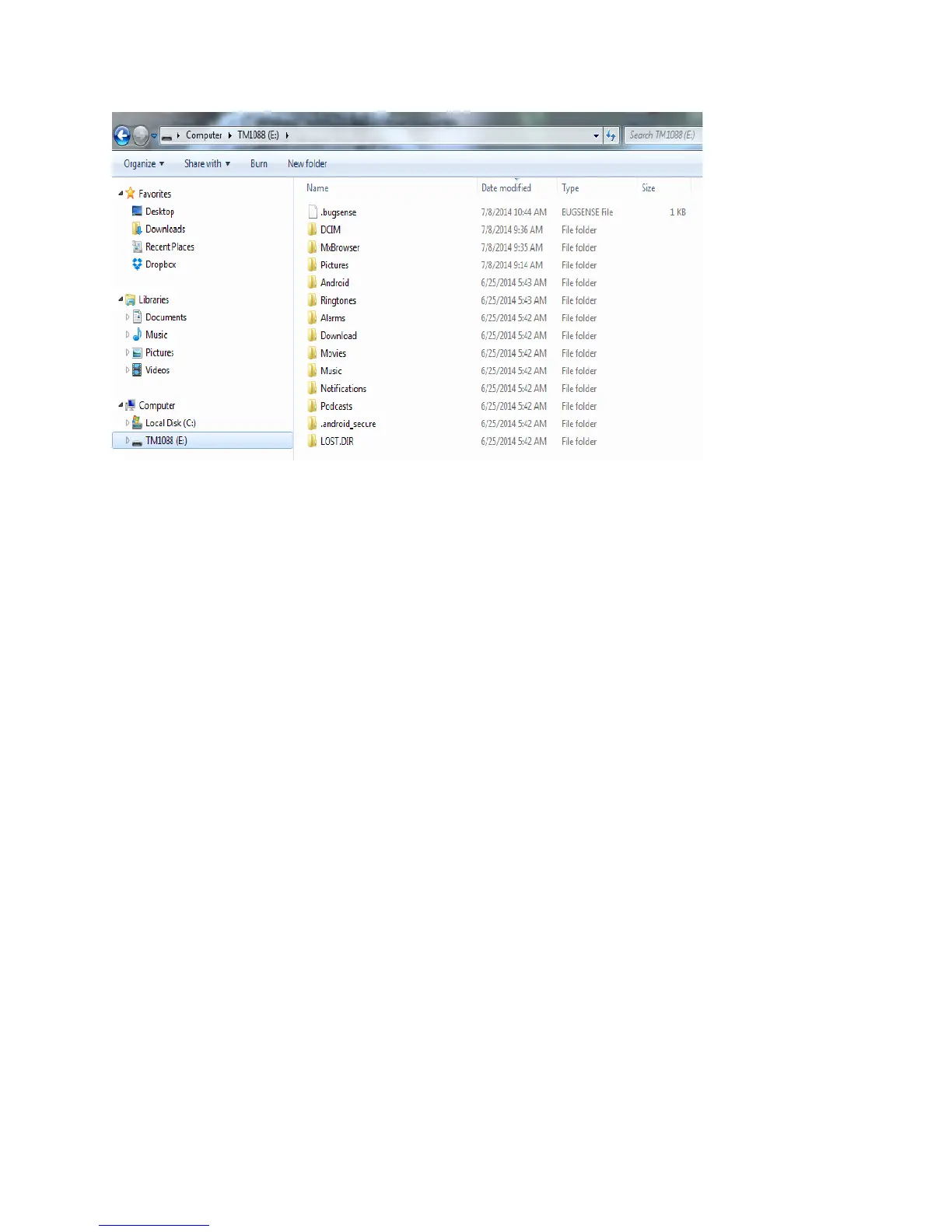The height and width of the screenshot is (1232, 952).
Task: Collapse the Libraries group
Action: 121,299
